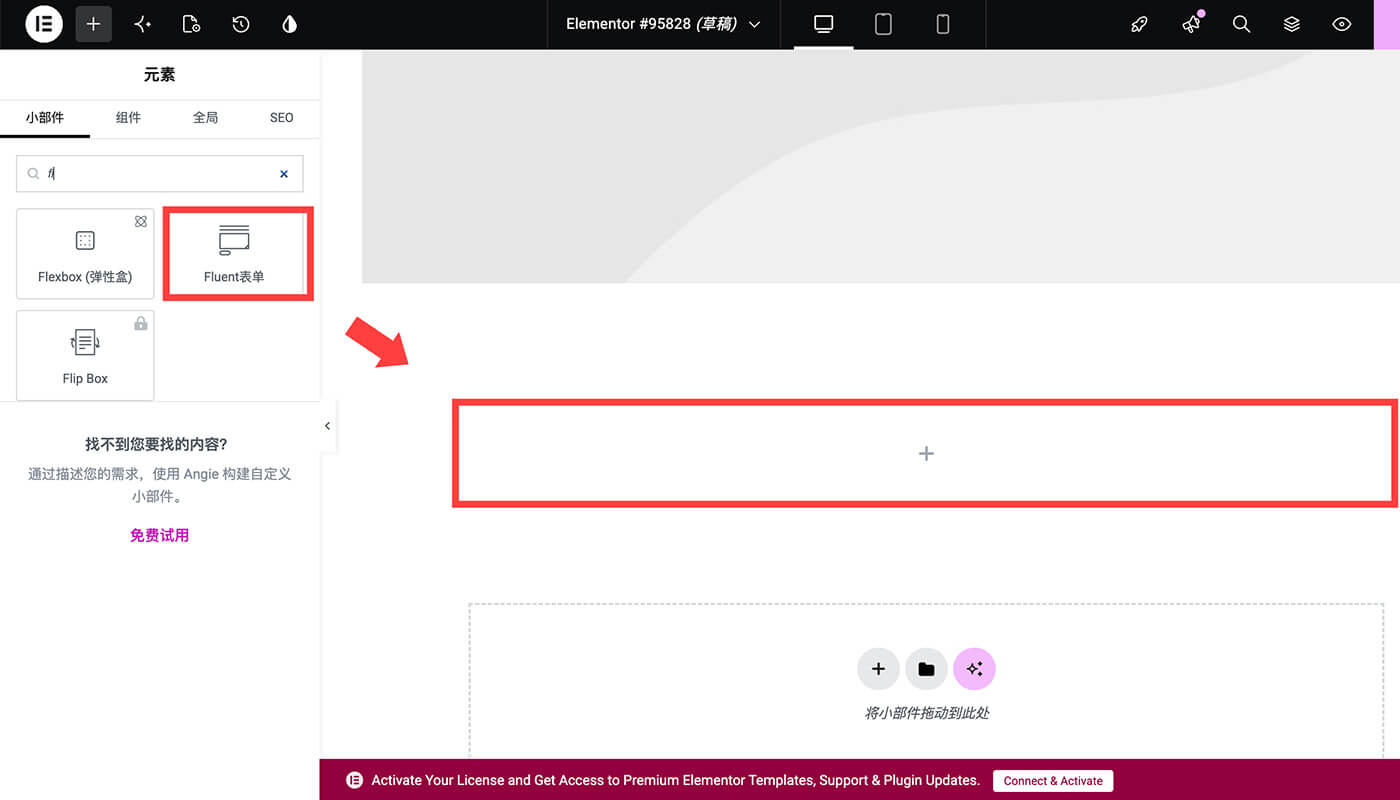This screenshot has height=800, width=1400.
Task: Click the 找不到您要找的内容? heading
Action: 156,444
